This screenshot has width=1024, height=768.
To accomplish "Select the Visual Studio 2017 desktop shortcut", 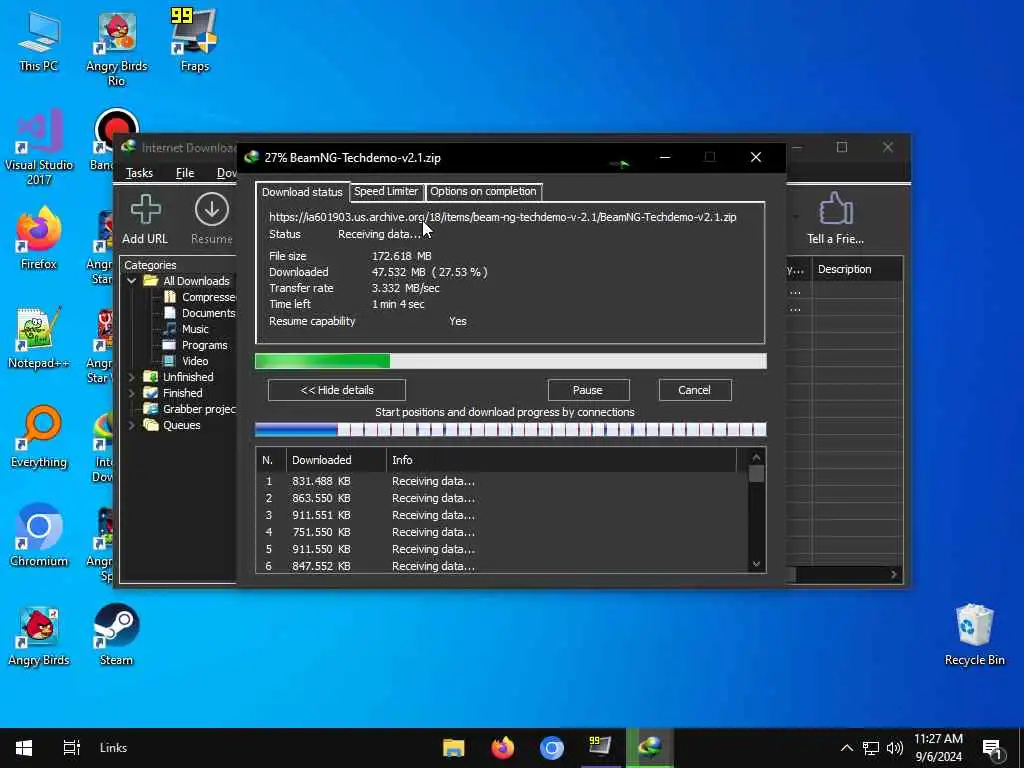I will pyautogui.click(x=39, y=148).
